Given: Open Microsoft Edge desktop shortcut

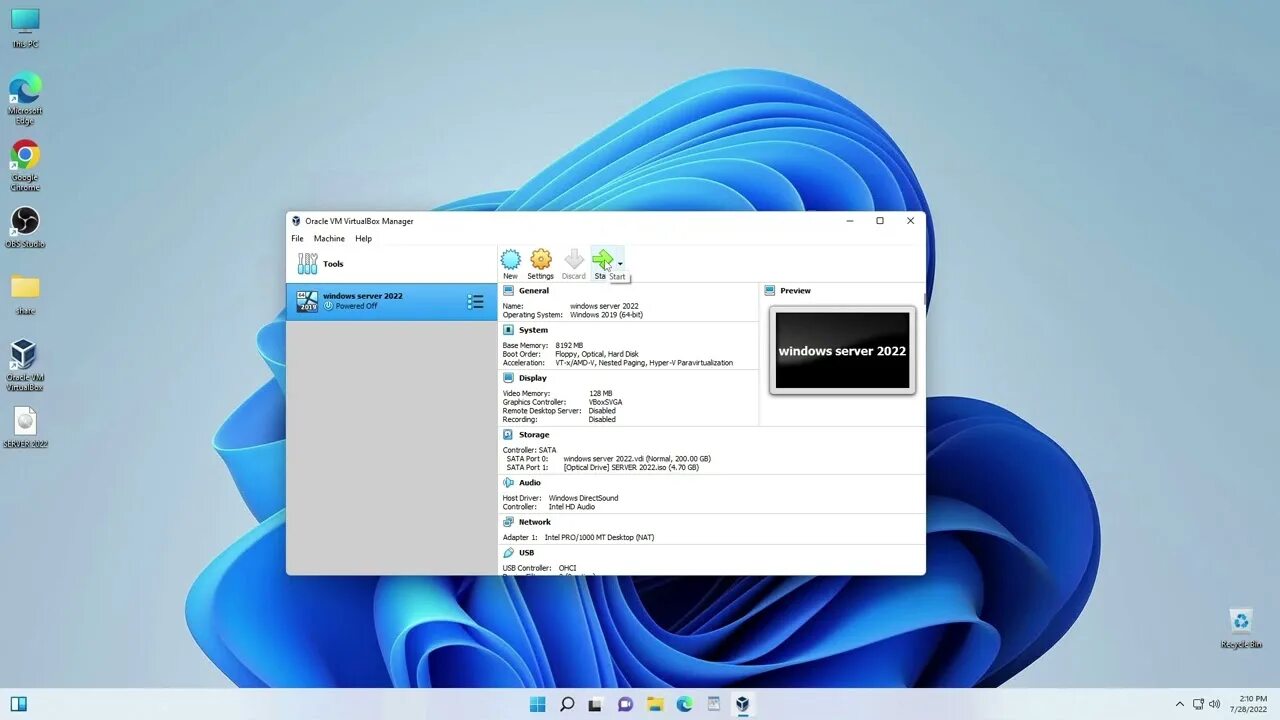Looking at the screenshot, I should coord(25,98).
